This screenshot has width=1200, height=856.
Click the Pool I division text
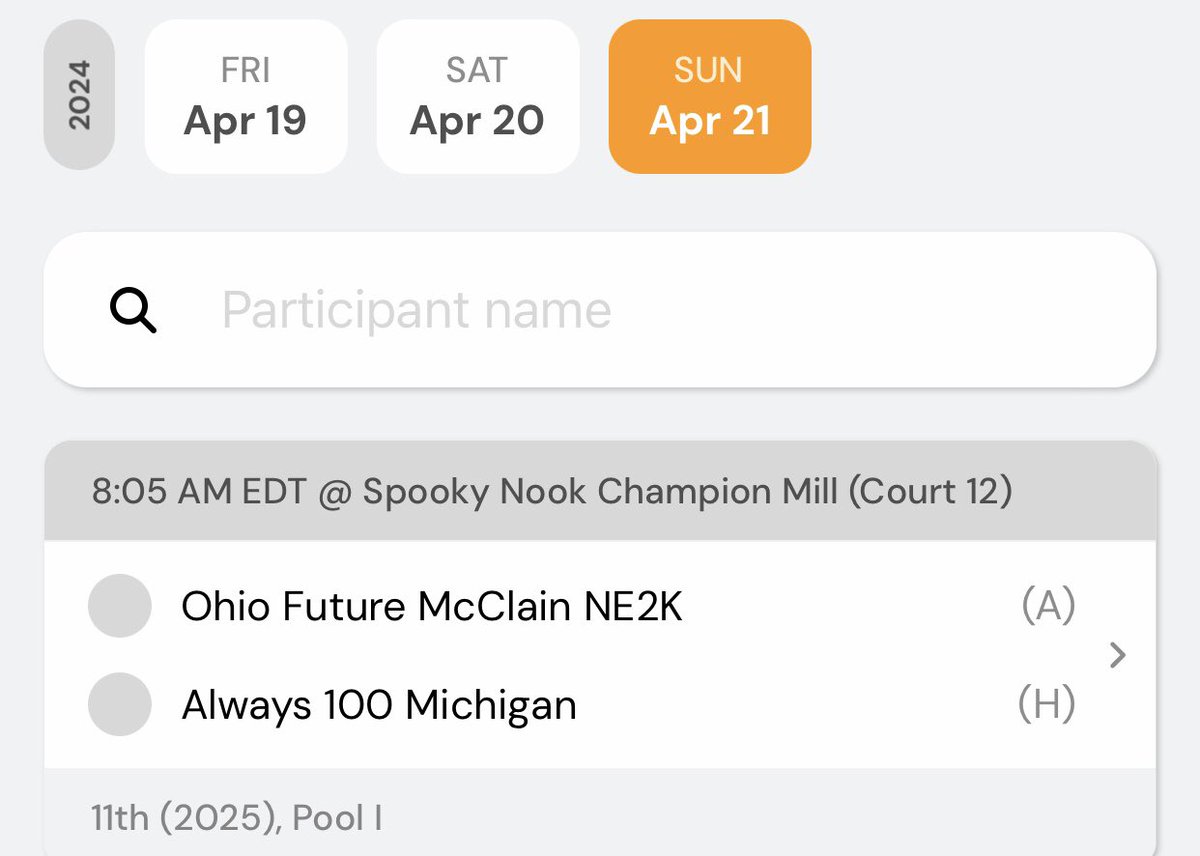[338, 818]
